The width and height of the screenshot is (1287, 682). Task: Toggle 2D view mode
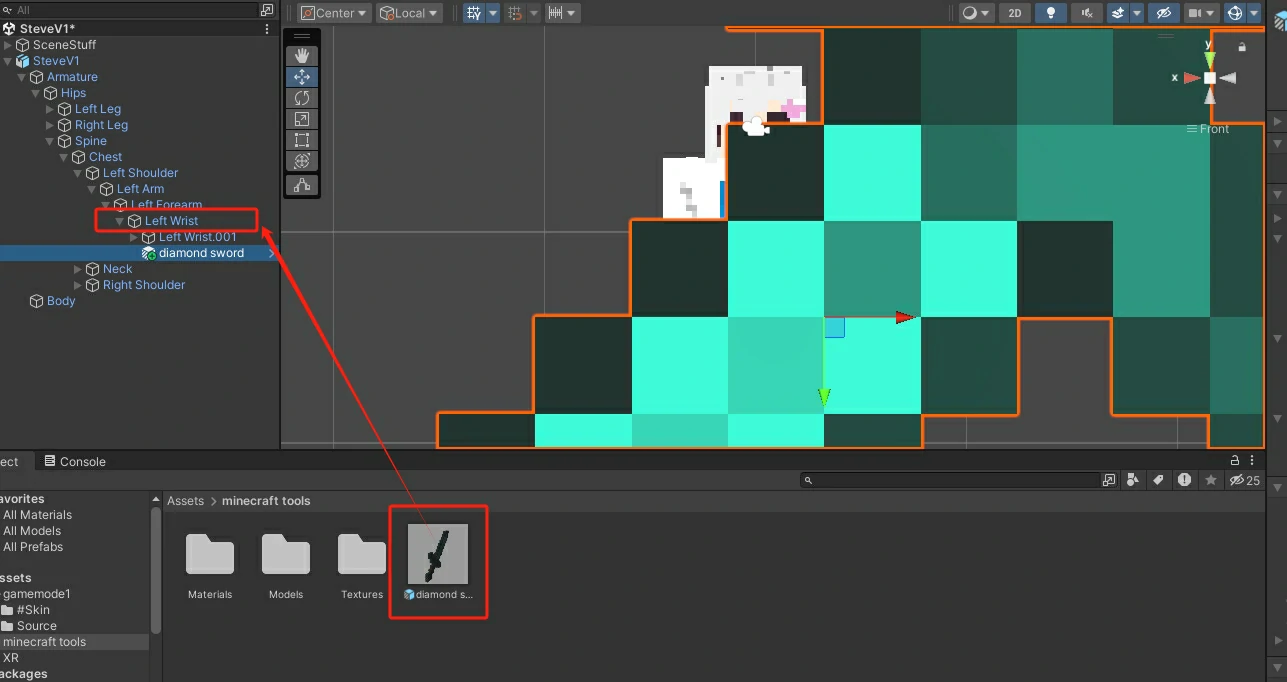click(x=1015, y=13)
